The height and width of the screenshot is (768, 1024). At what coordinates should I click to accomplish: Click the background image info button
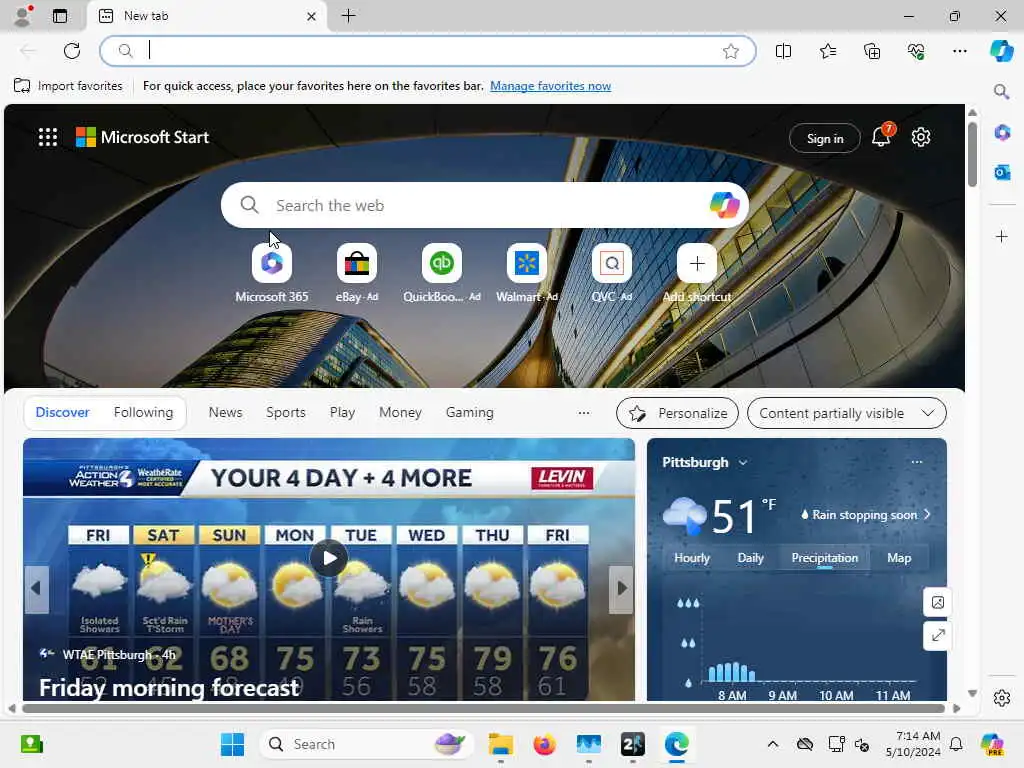[937, 602]
